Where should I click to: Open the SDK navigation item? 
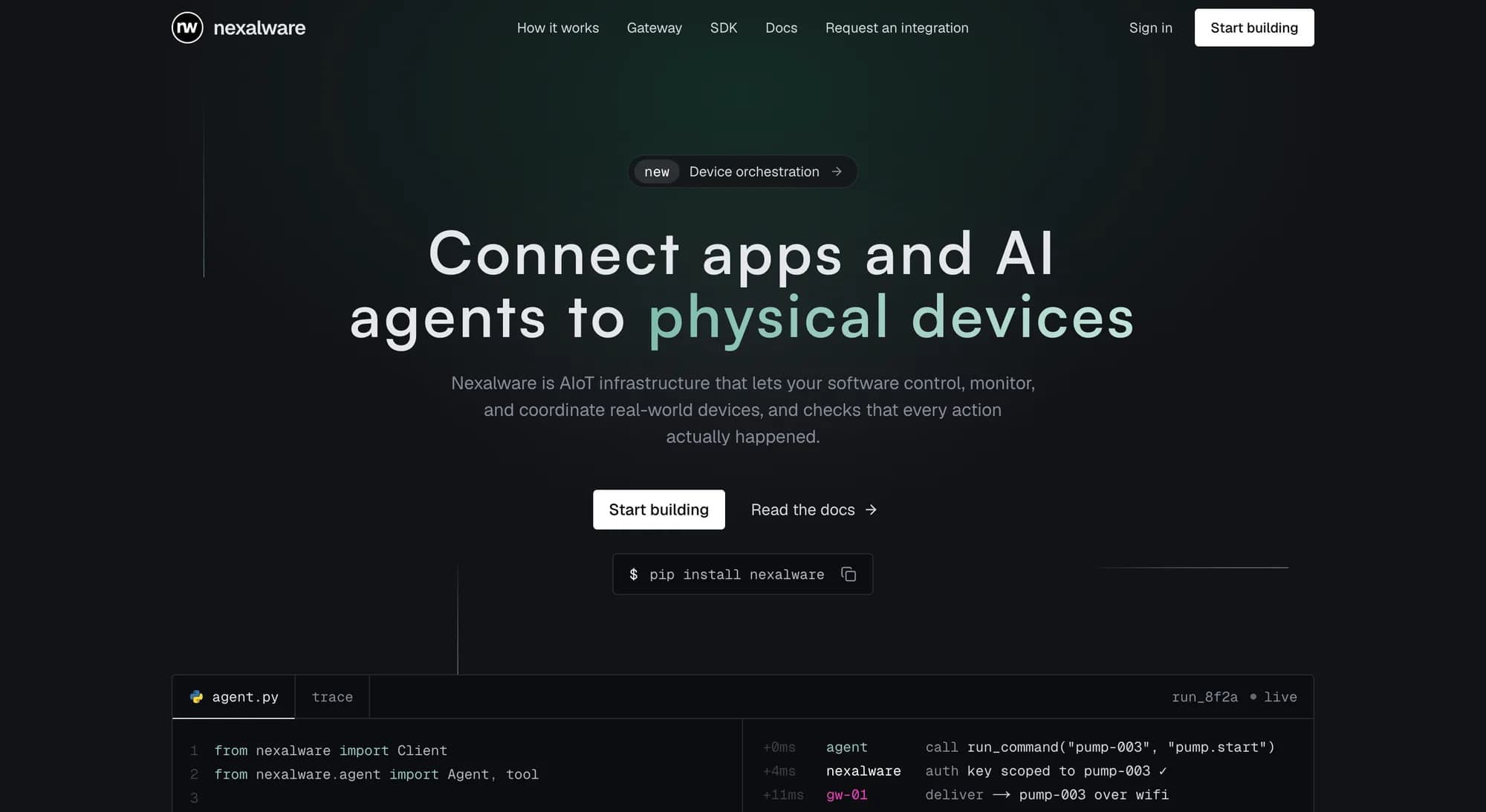point(724,27)
